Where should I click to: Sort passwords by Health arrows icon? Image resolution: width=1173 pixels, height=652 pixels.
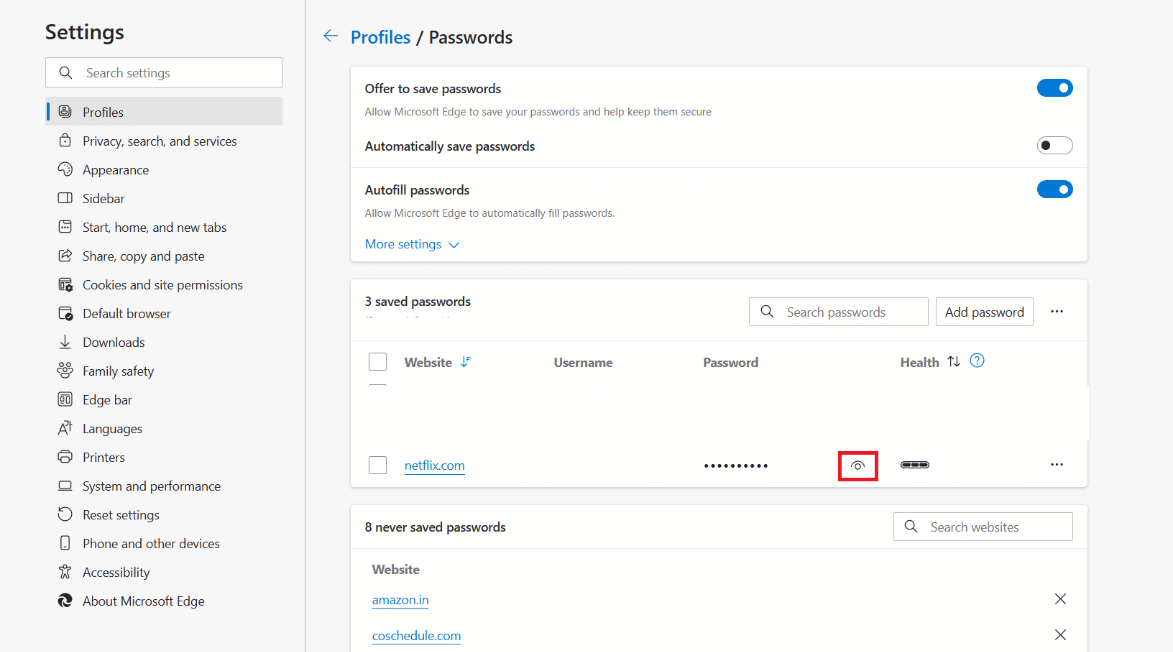(953, 361)
